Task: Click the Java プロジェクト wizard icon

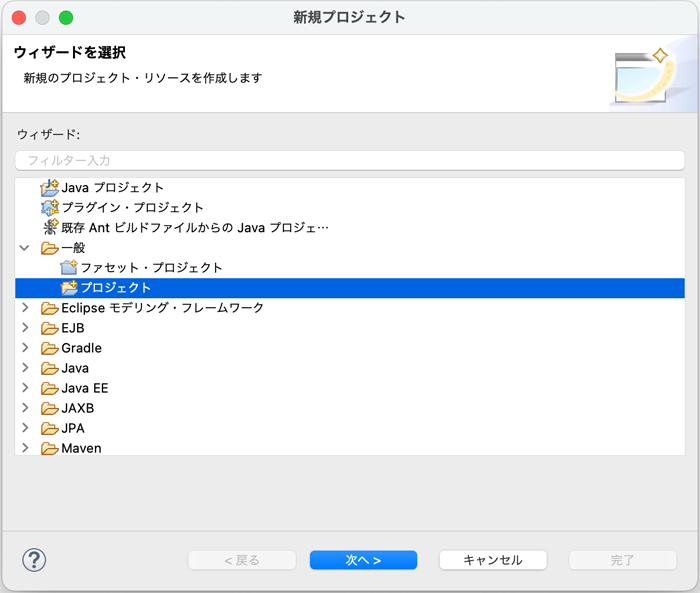Action: point(50,188)
